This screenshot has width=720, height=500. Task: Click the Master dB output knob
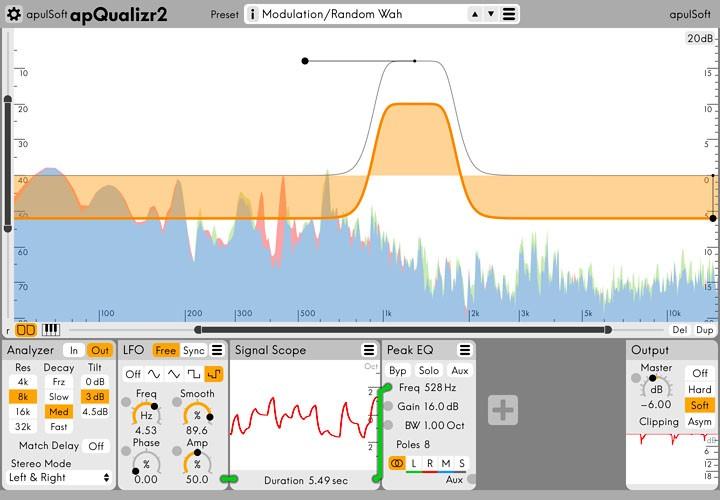pyautogui.click(x=656, y=388)
